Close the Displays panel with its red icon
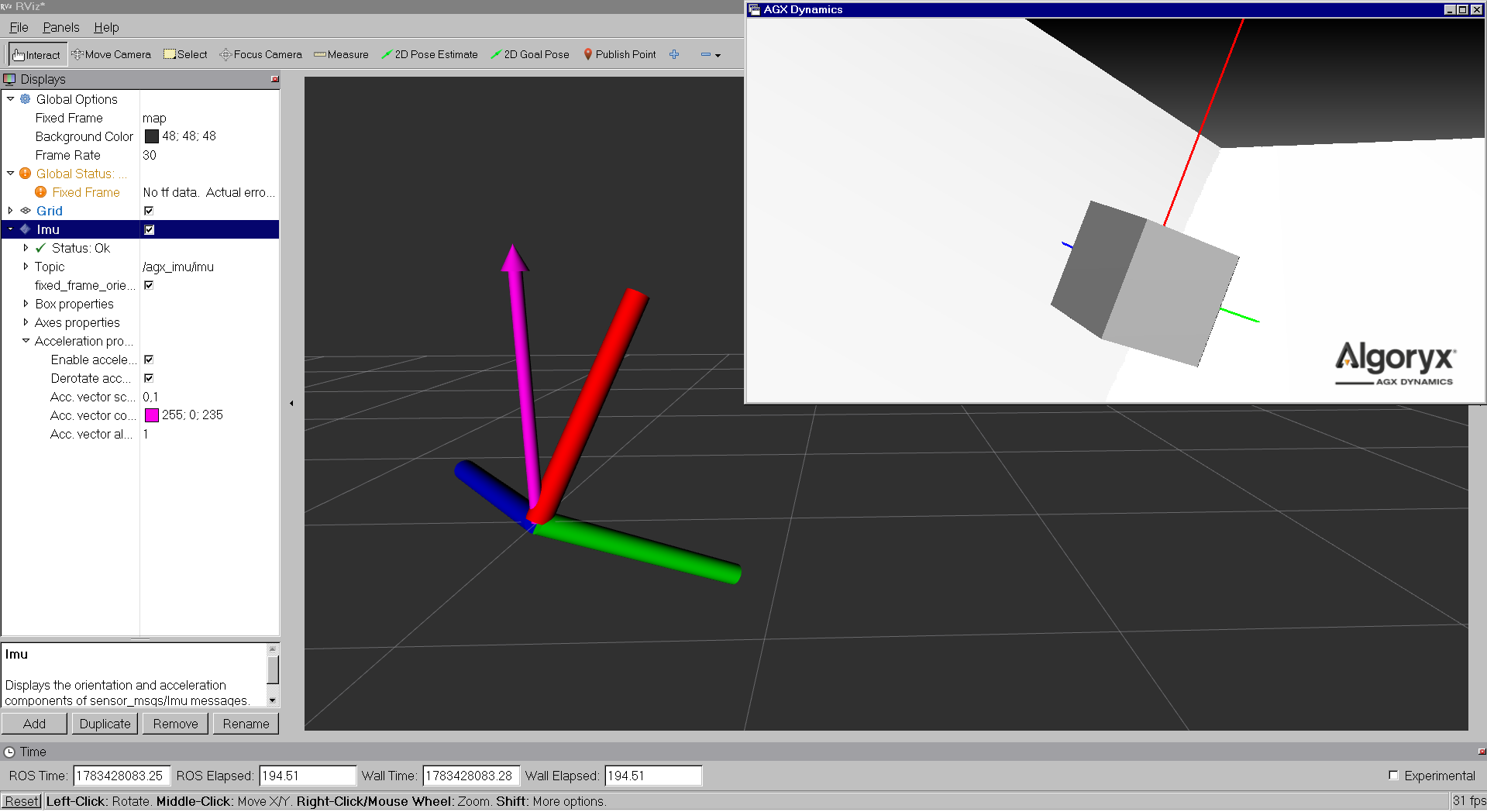This screenshot has width=1487, height=812. click(275, 79)
